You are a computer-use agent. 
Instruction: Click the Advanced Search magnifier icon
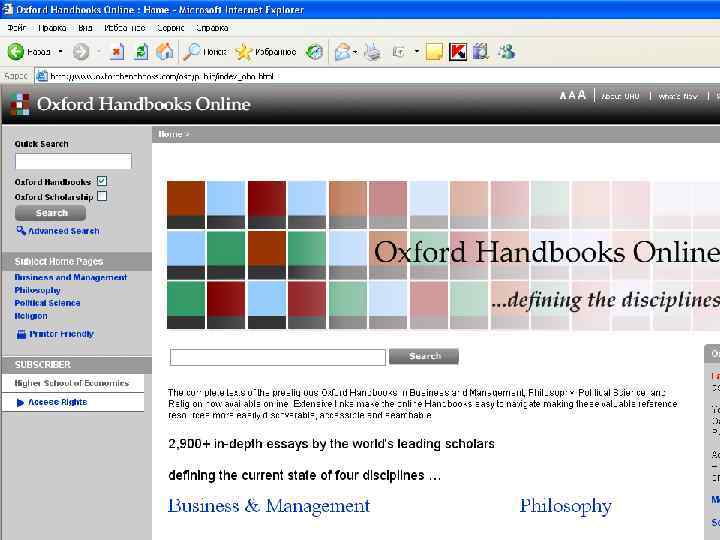[x=21, y=230]
